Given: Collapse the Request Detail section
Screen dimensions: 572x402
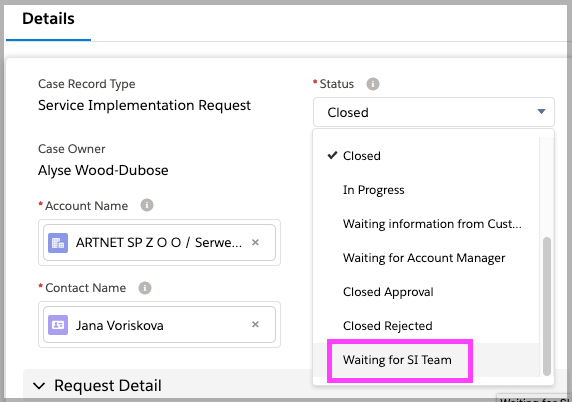Looking at the screenshot, I should (39, 386).
